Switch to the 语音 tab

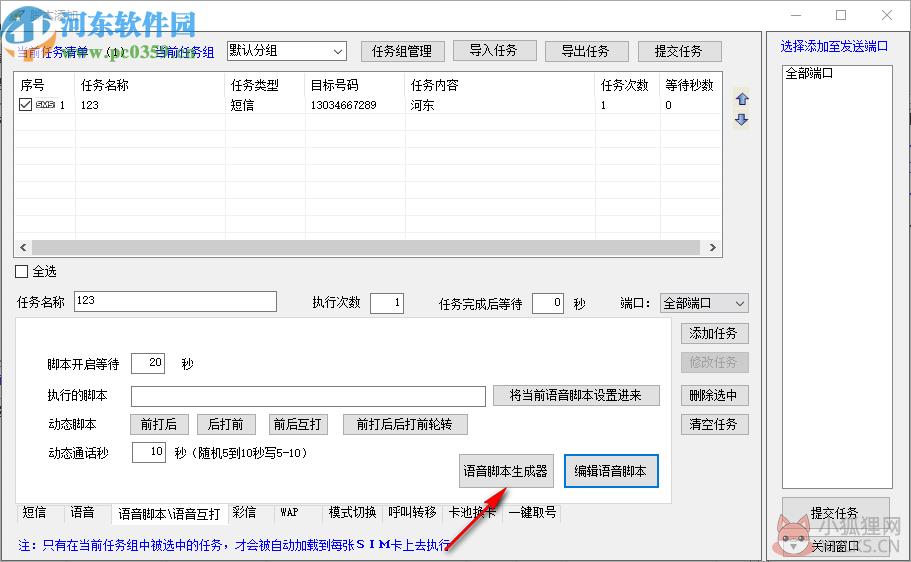click(x=82, y=512)
